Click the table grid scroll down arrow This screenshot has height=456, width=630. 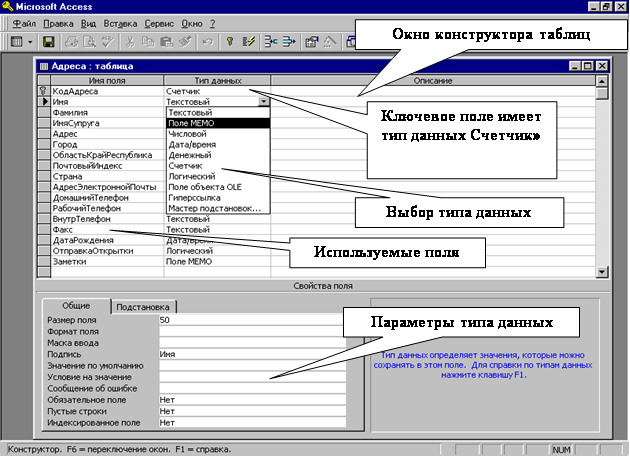tap(601, 271)
